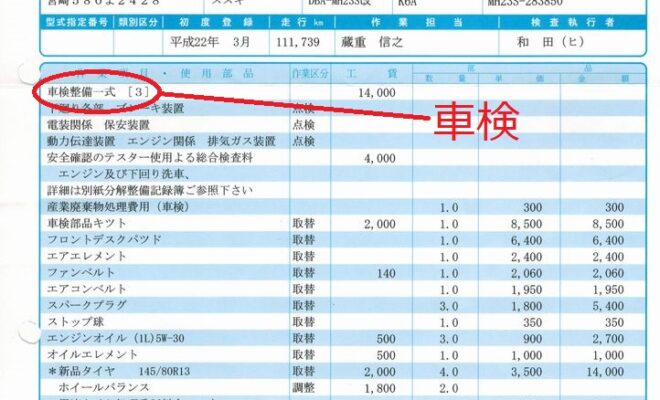Click the 4,000 tester inspection fee
This screenshot has width=660, height=400.
tap(380, 158)
